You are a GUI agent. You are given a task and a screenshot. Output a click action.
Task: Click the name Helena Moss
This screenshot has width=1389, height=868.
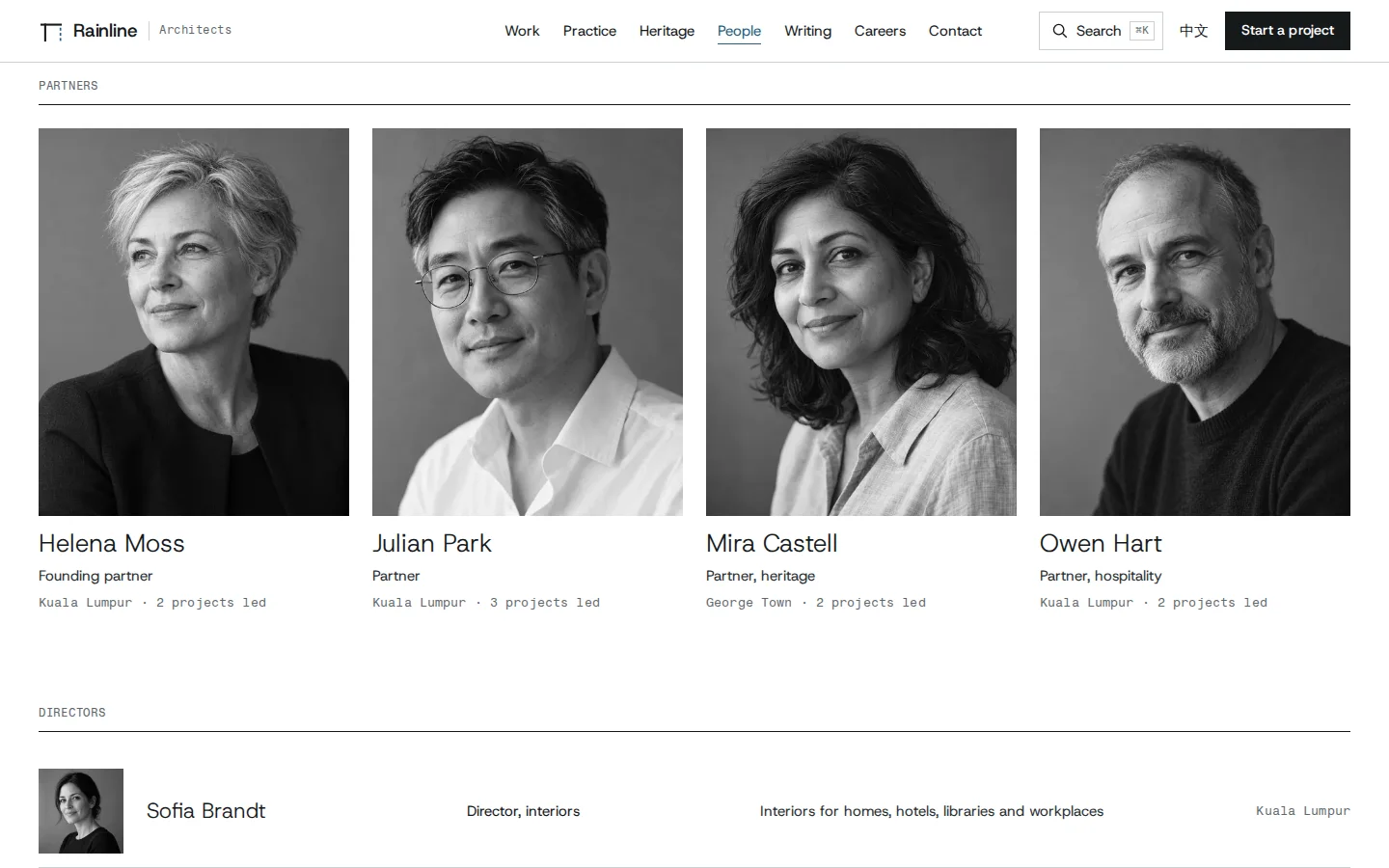[112, 543]
